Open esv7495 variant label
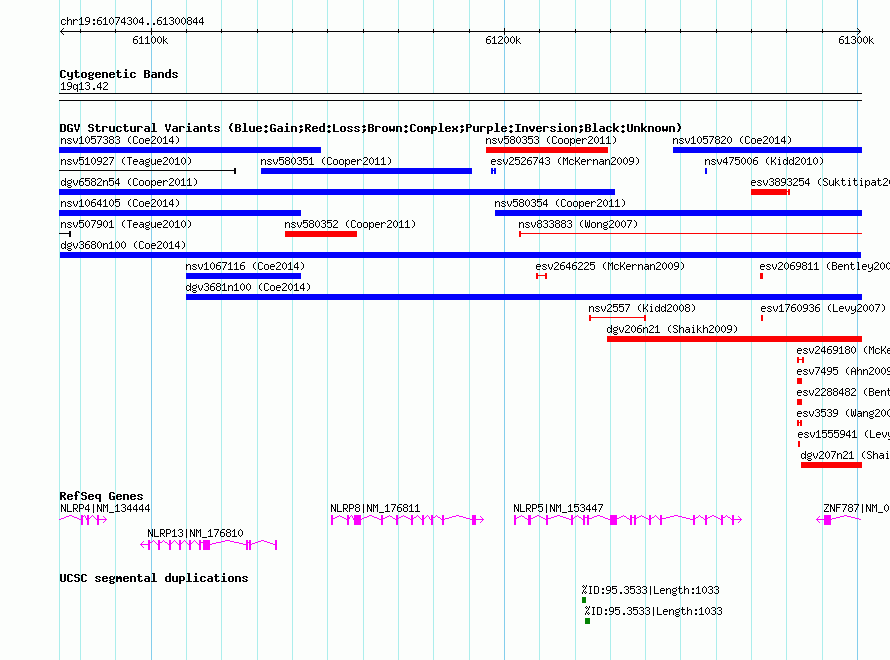Viewport: 890px width, 660px height. pyautogui.click(x=843, y=371)
